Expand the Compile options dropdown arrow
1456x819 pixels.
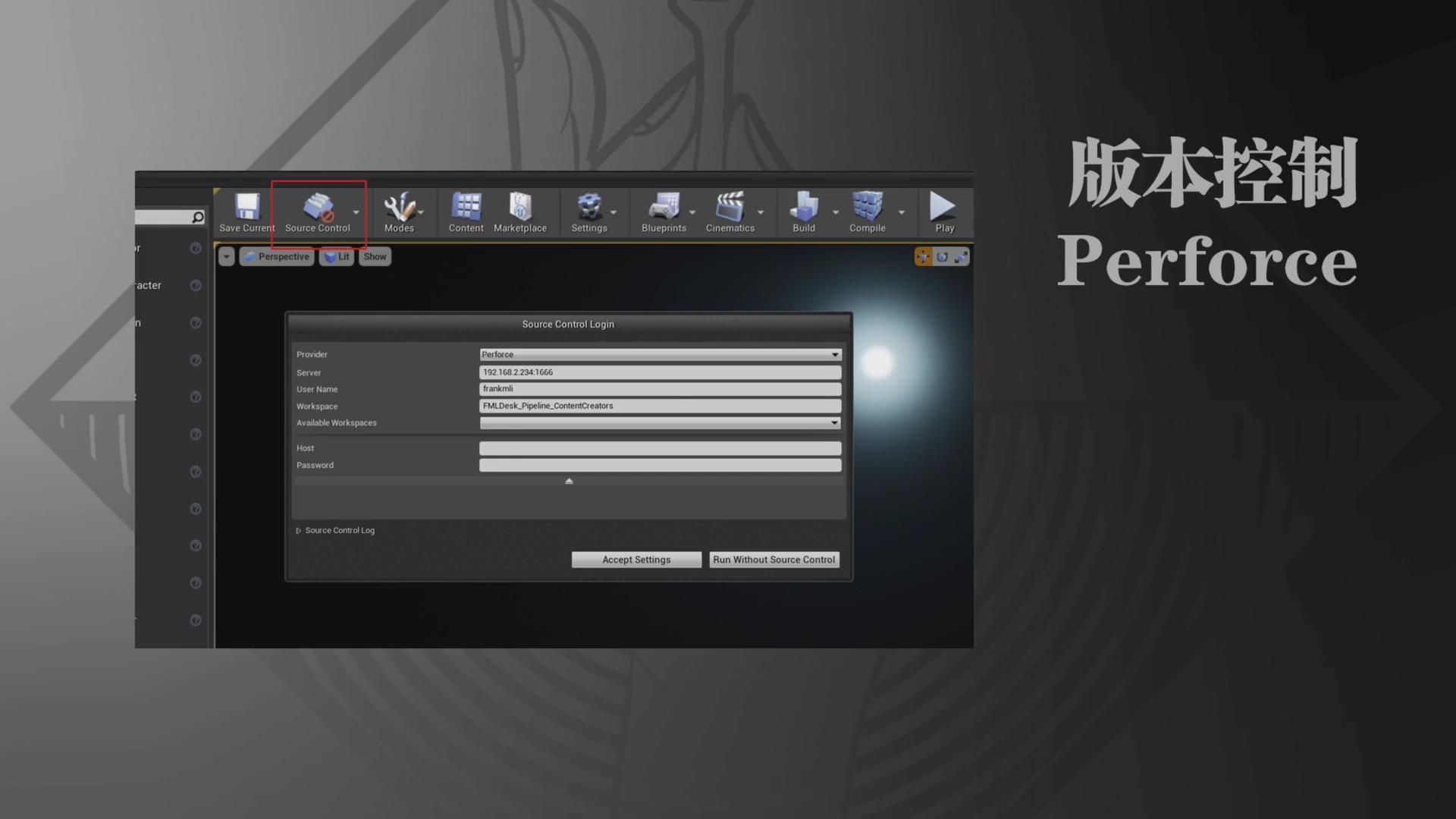coord(902,212)
